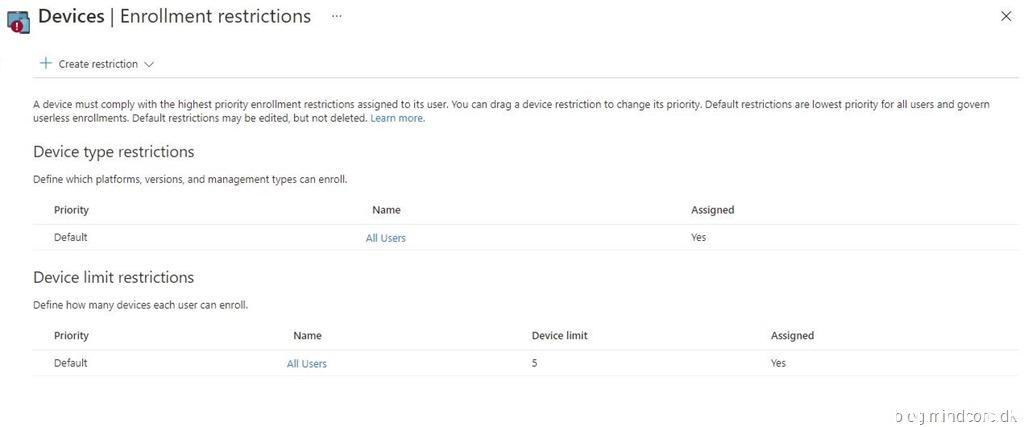Open the Learn more link
This screenshot has height=427, width=1024.
click(x=397, y=118)
